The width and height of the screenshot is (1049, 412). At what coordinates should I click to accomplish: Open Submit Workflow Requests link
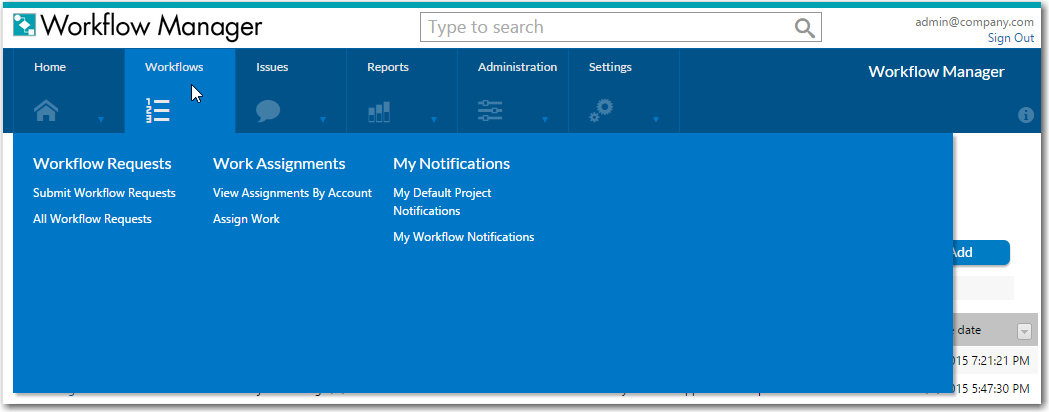pos(104,193)
